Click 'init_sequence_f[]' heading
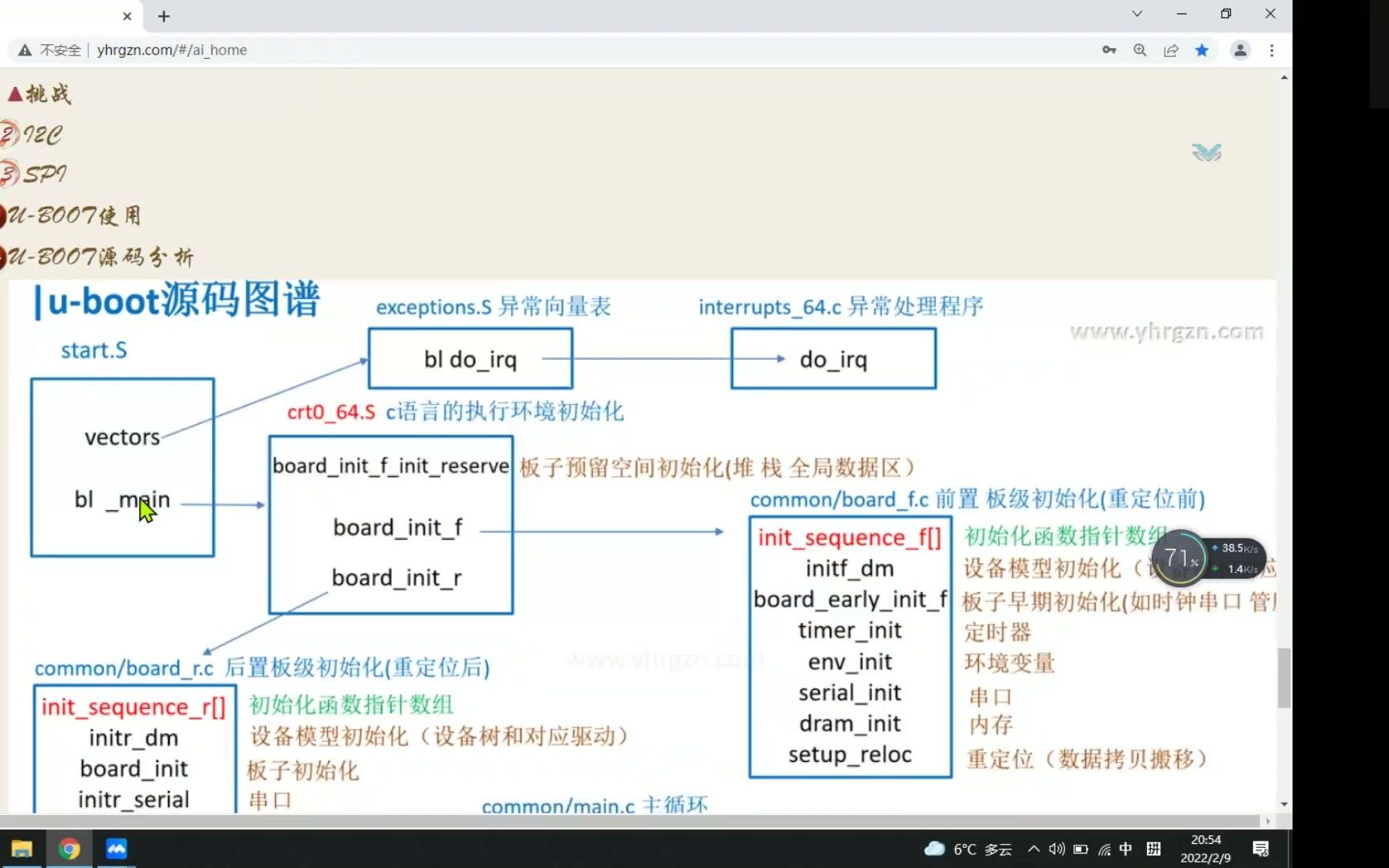This screenshot has width=1389, height=868. tap(850, 537)
